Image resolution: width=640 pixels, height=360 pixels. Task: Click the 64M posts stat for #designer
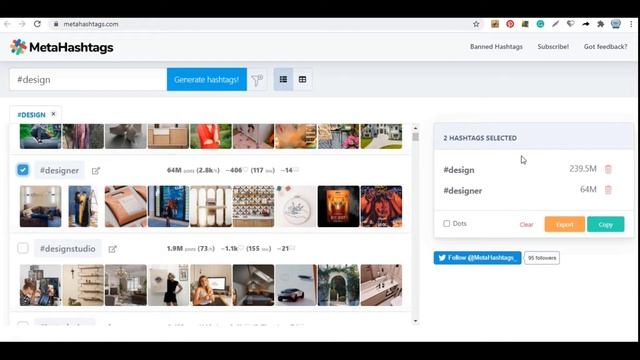point(181,170)
